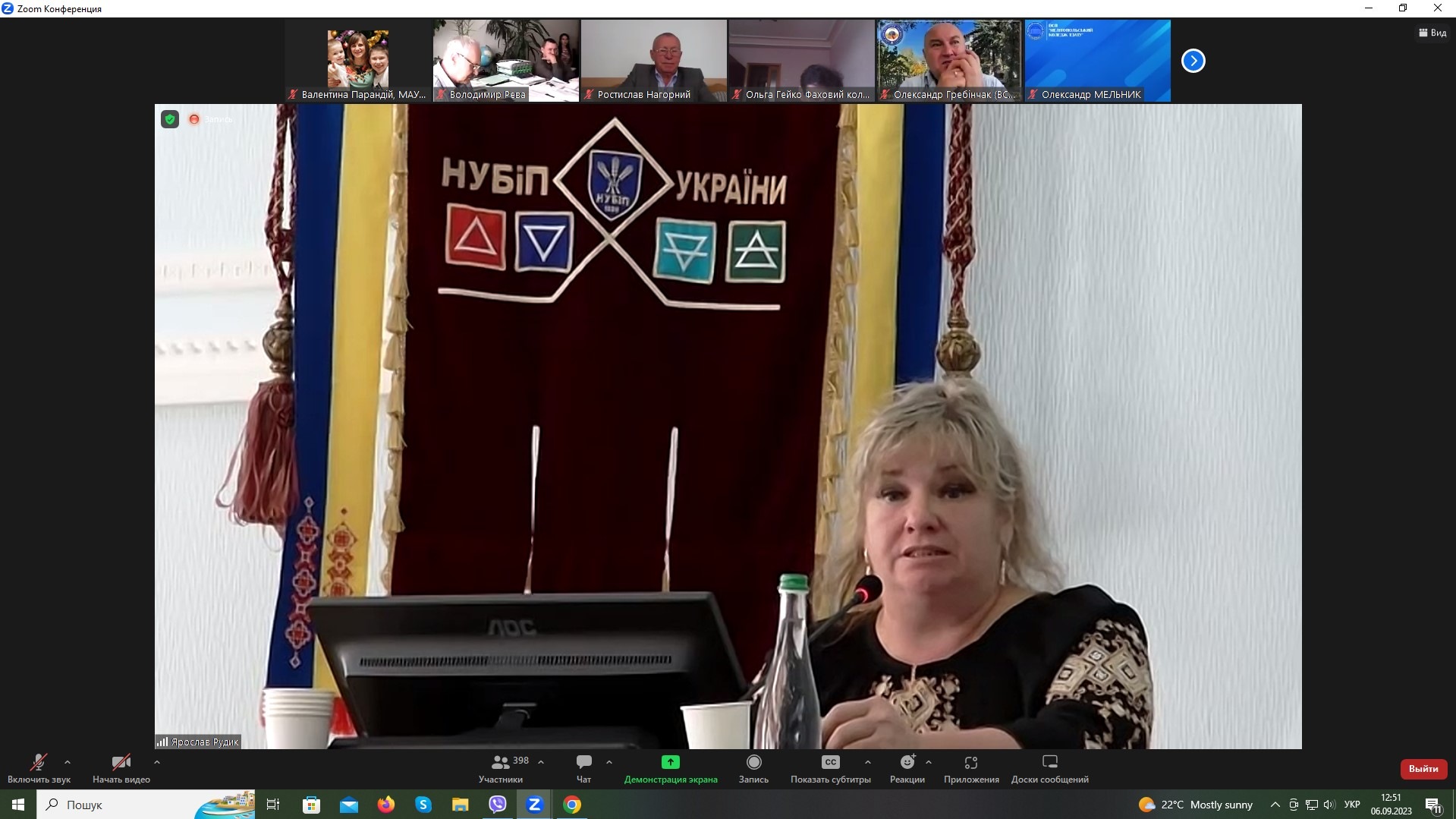Leave the meeting with Выйти button
The image size is (1456, 819).
(1423, 769)
